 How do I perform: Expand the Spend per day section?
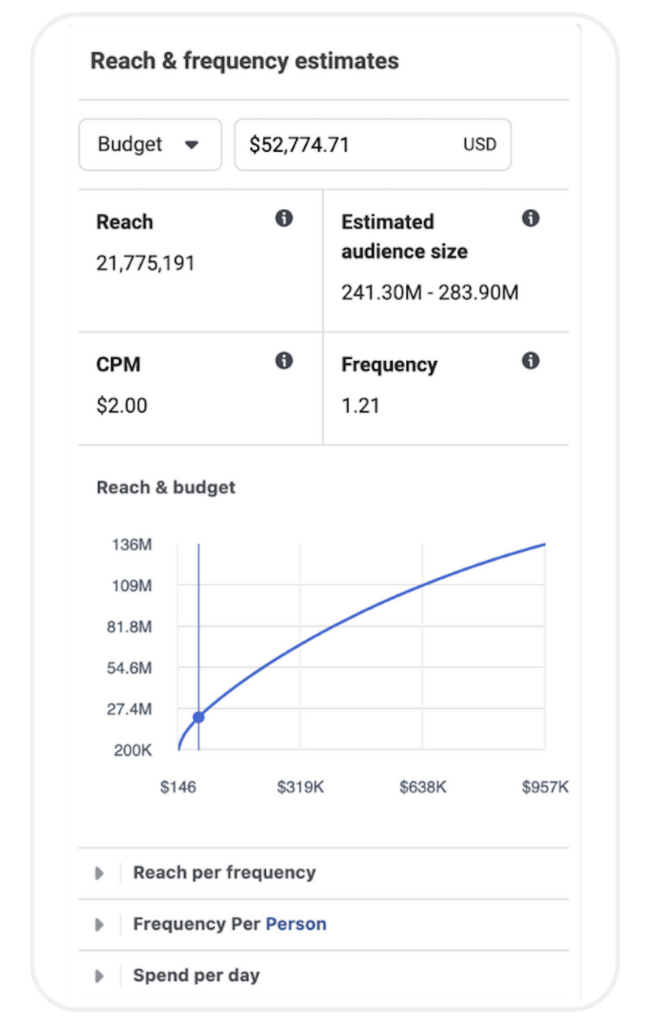click(323, 976)
